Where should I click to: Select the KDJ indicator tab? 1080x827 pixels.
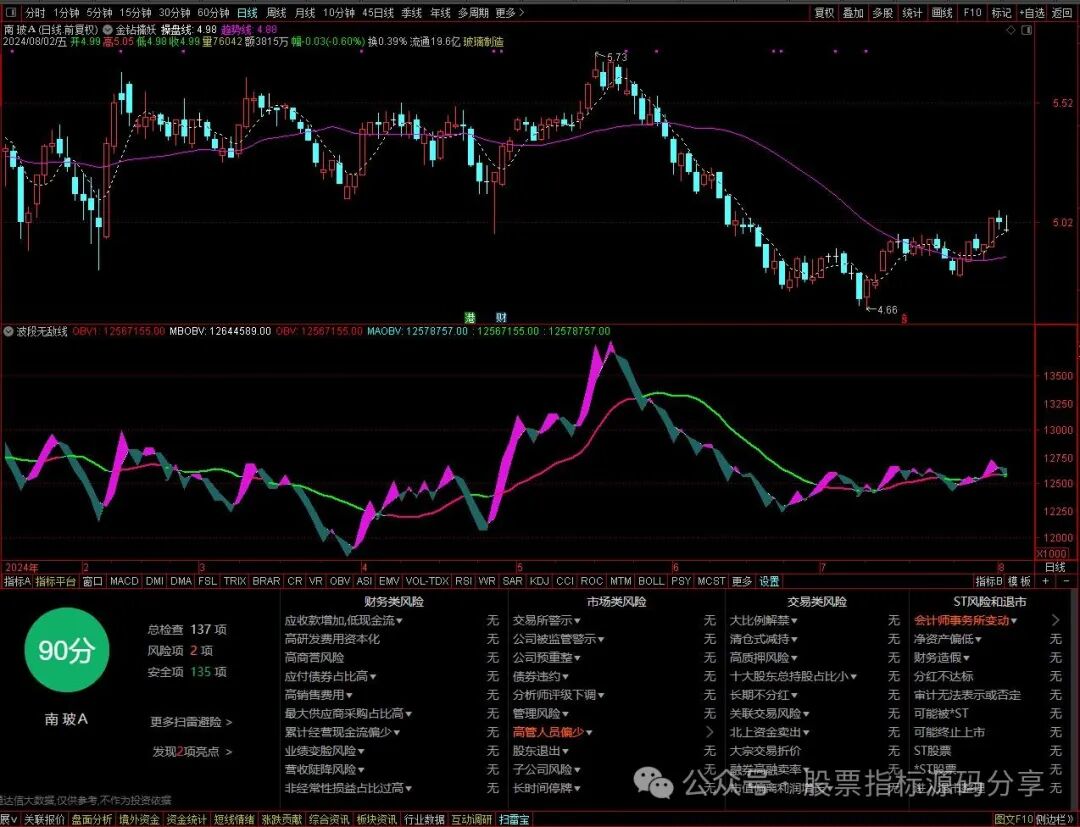point(539,581)
